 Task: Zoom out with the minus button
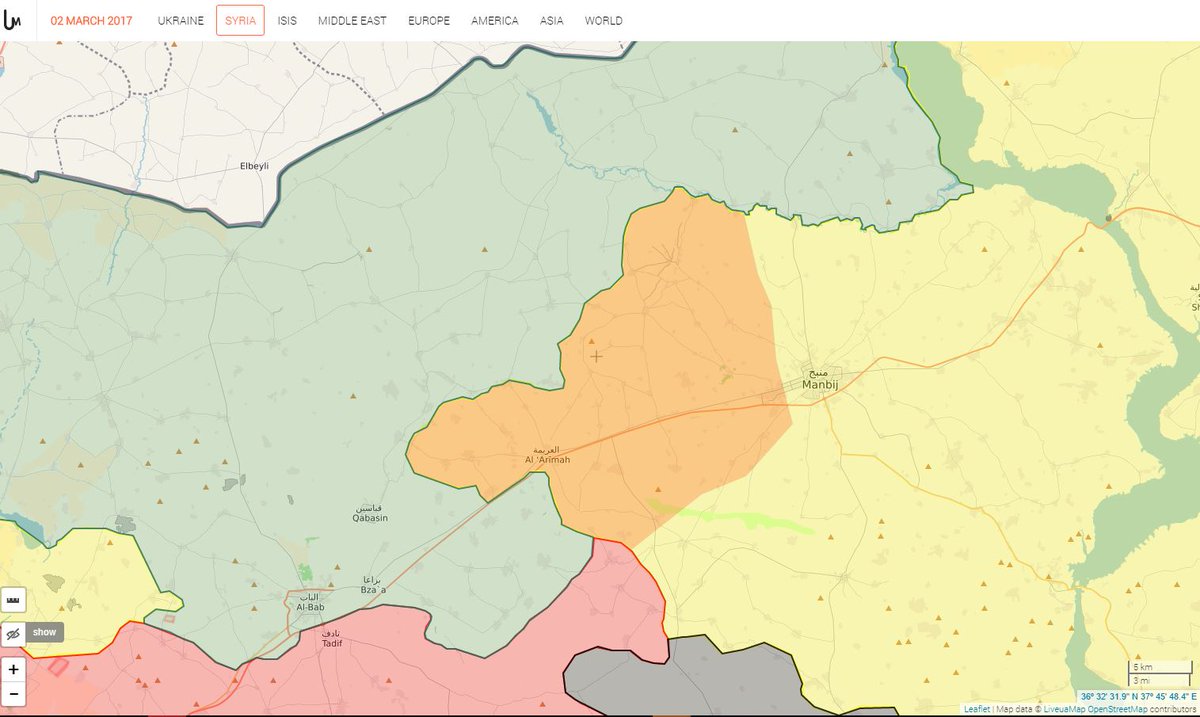(x=14, y=693)
